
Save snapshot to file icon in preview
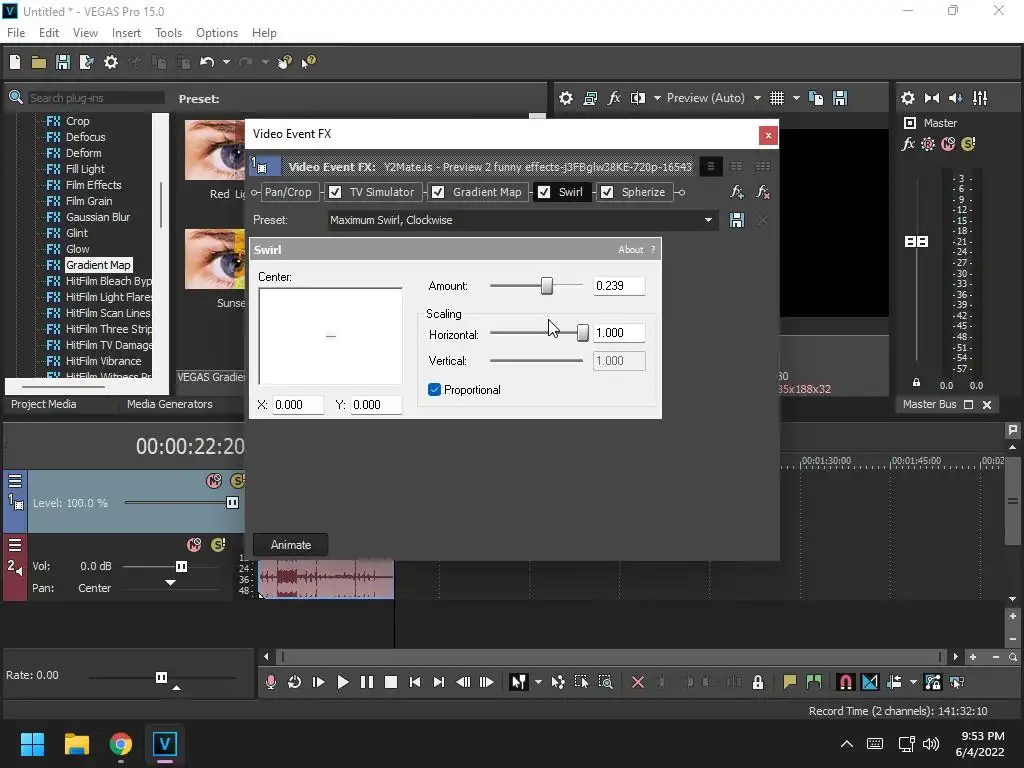point(840,98)
